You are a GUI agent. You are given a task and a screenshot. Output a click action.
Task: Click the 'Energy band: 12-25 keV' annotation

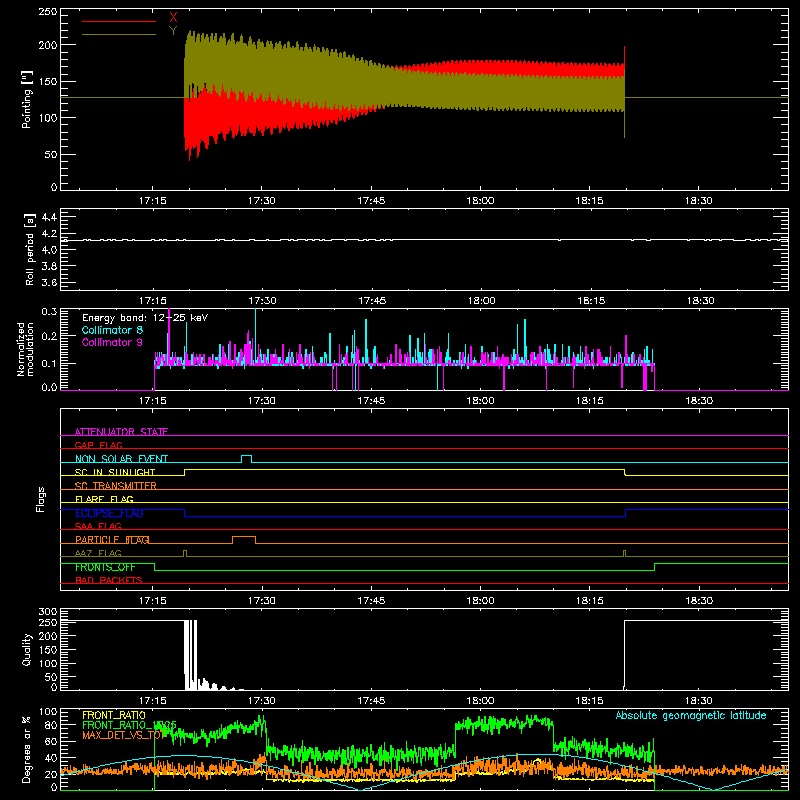point(145,318)
